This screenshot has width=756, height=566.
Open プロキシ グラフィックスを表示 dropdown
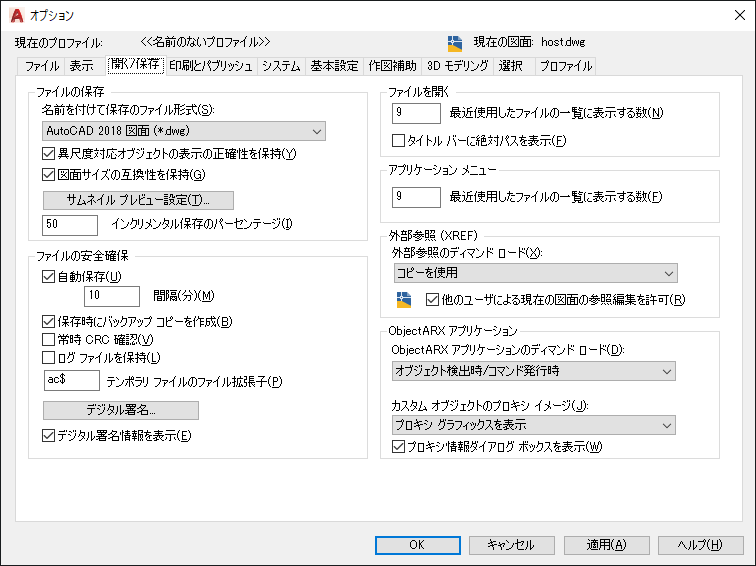click(x=533, y=425)
